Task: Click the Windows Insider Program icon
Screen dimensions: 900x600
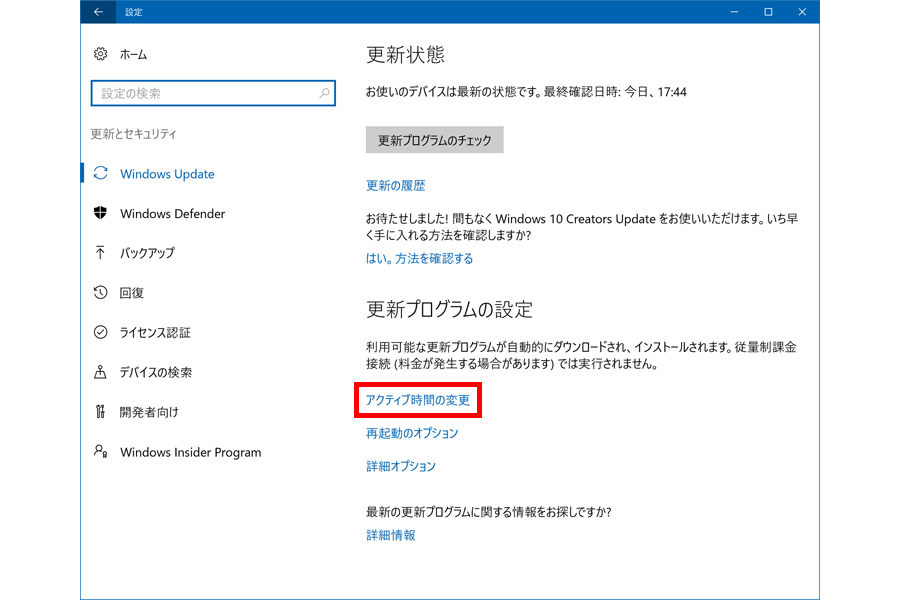Action: [x=100, y=452]
